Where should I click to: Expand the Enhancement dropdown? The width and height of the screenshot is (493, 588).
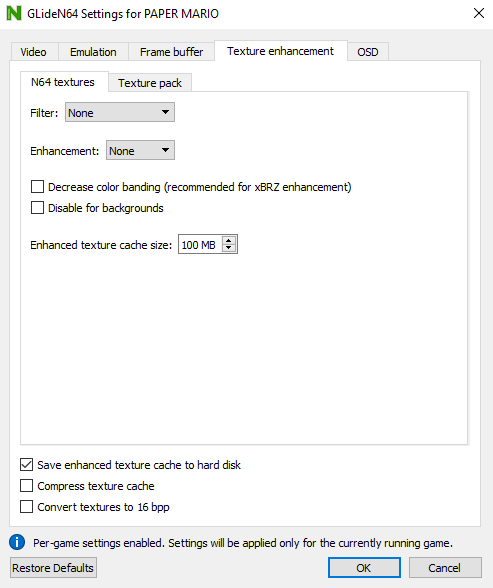(140, 150)
